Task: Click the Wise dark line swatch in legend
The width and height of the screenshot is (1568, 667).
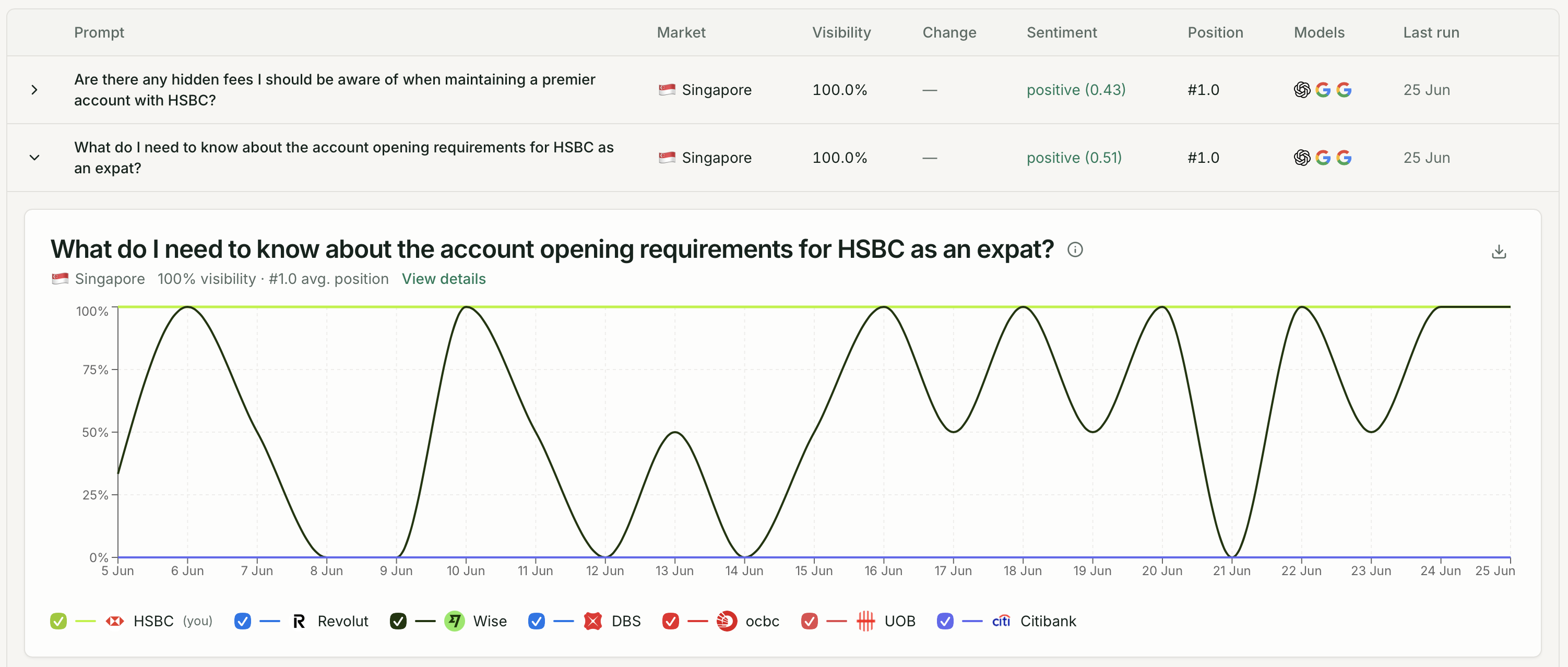Action: 425,621
